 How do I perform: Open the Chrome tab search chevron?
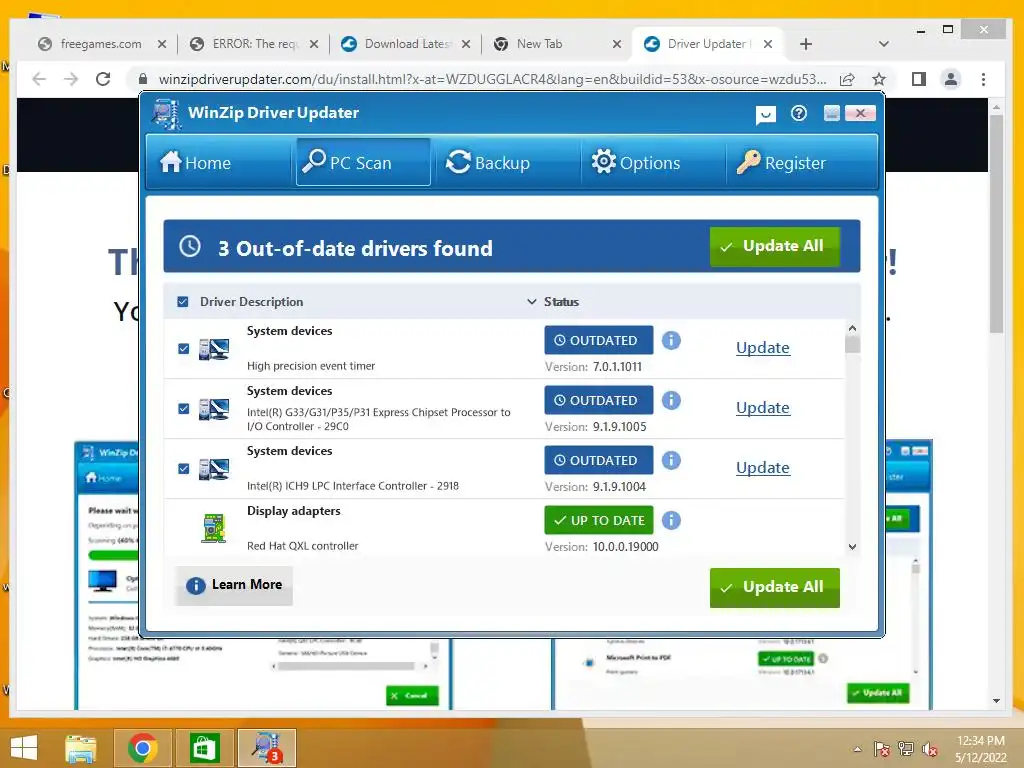(x=884, y=44)
